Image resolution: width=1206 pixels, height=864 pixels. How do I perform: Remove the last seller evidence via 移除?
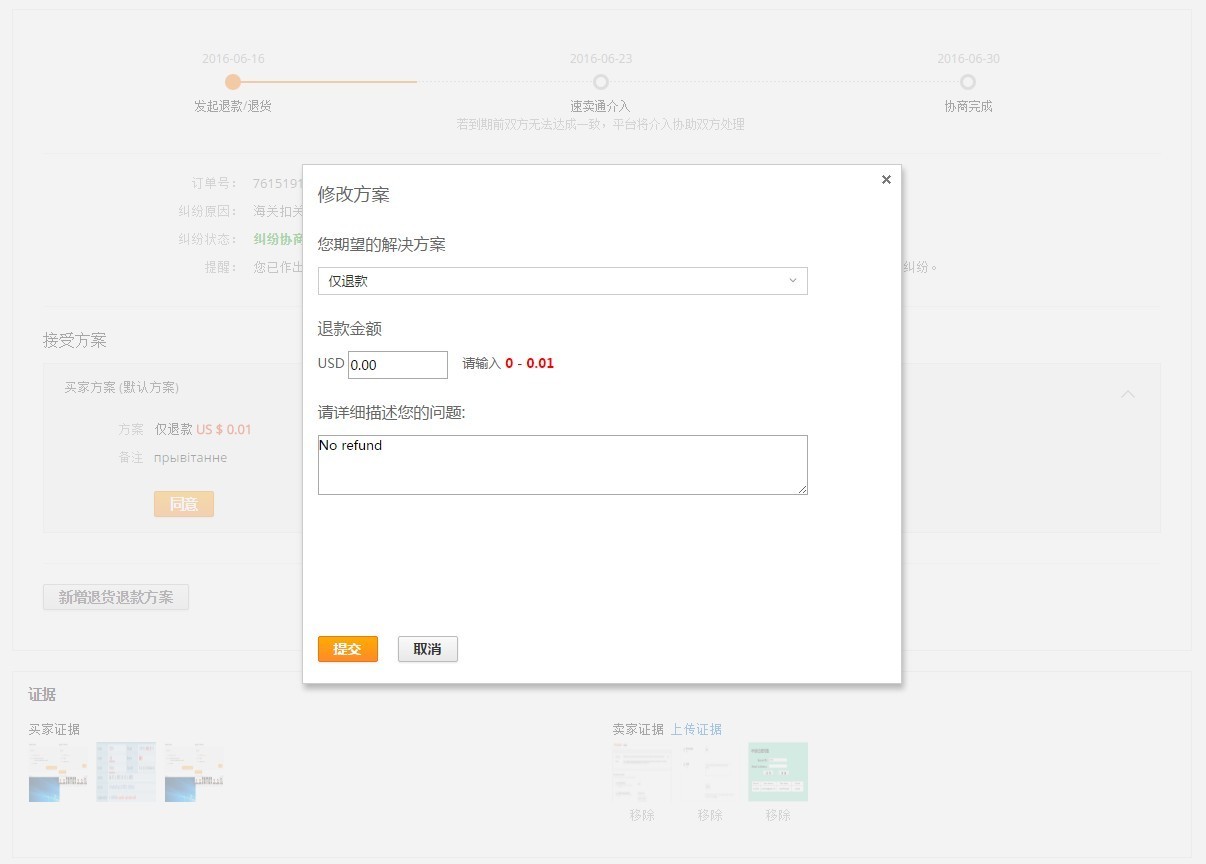(x=778, y=815)
